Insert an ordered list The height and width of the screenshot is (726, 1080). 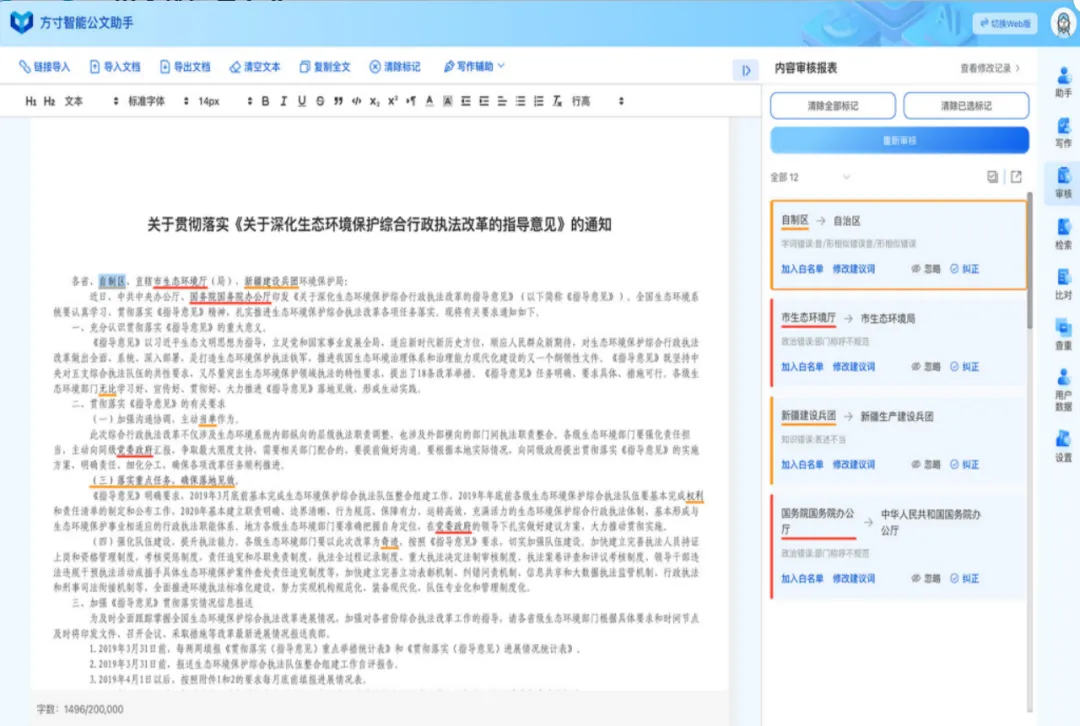(x=539, y=101)
